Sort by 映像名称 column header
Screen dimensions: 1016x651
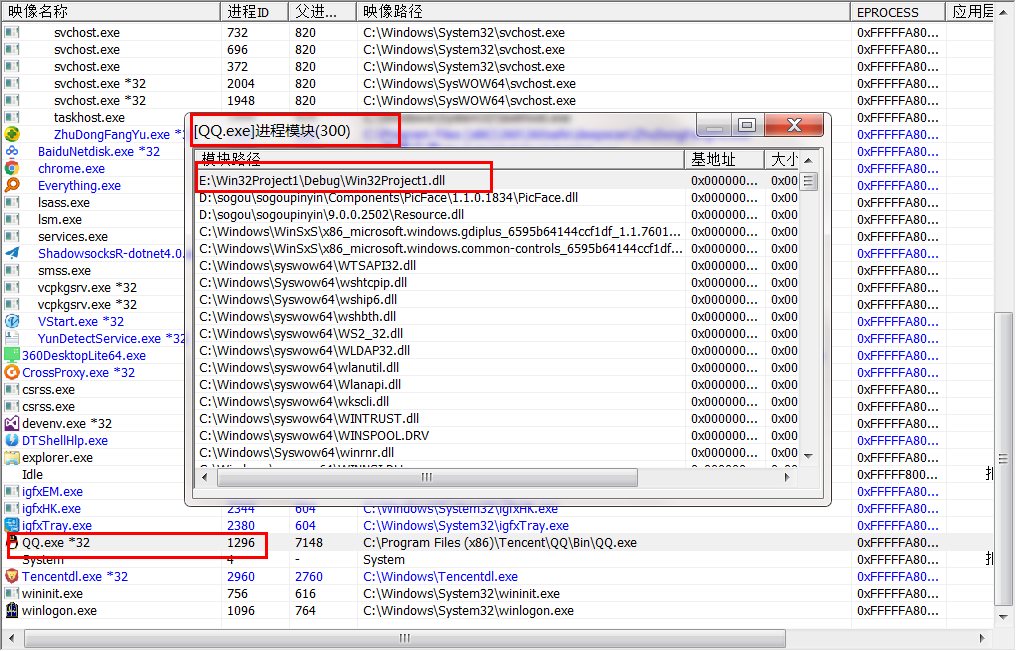(x=110, y=12)
